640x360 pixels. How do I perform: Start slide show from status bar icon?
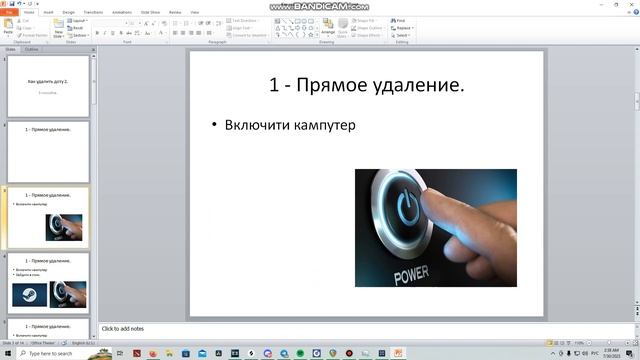[x=569, y=343]
